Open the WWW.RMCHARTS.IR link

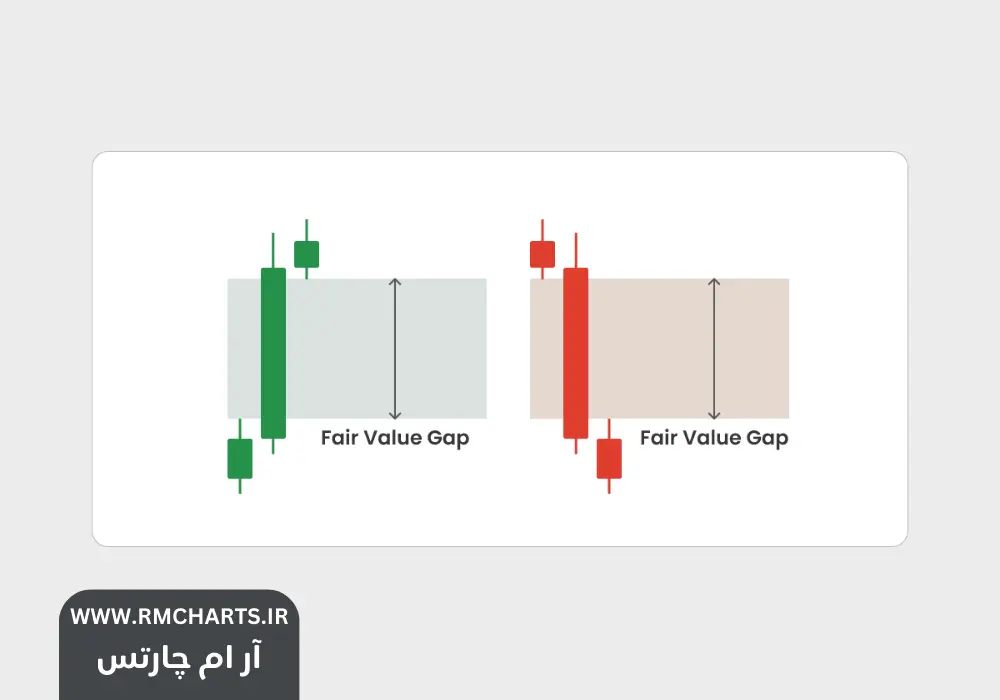[x=179, y=617]
